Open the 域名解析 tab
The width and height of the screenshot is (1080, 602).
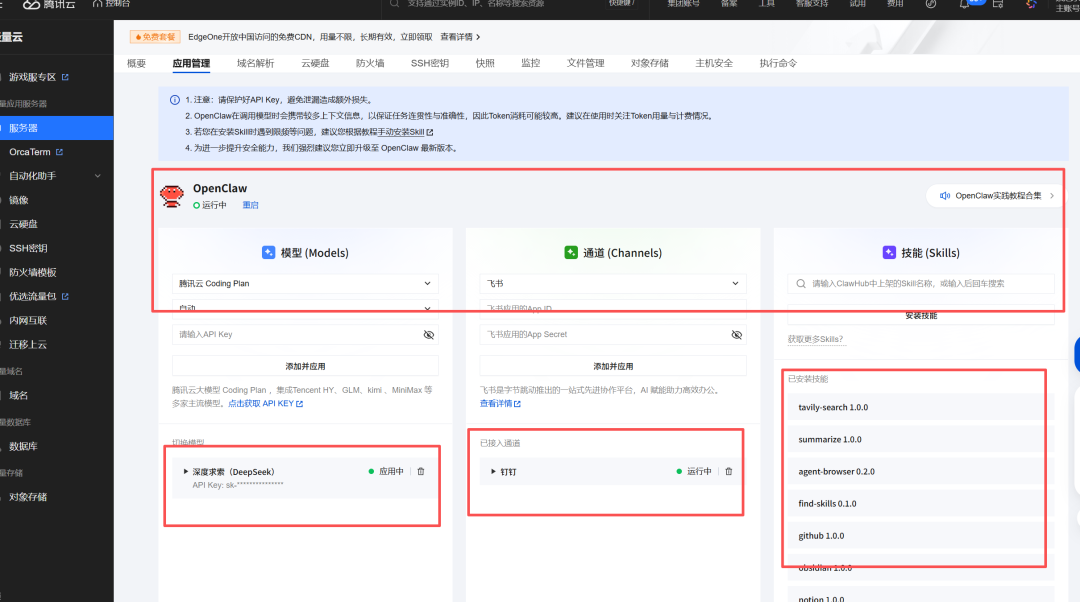pos(256,63)
